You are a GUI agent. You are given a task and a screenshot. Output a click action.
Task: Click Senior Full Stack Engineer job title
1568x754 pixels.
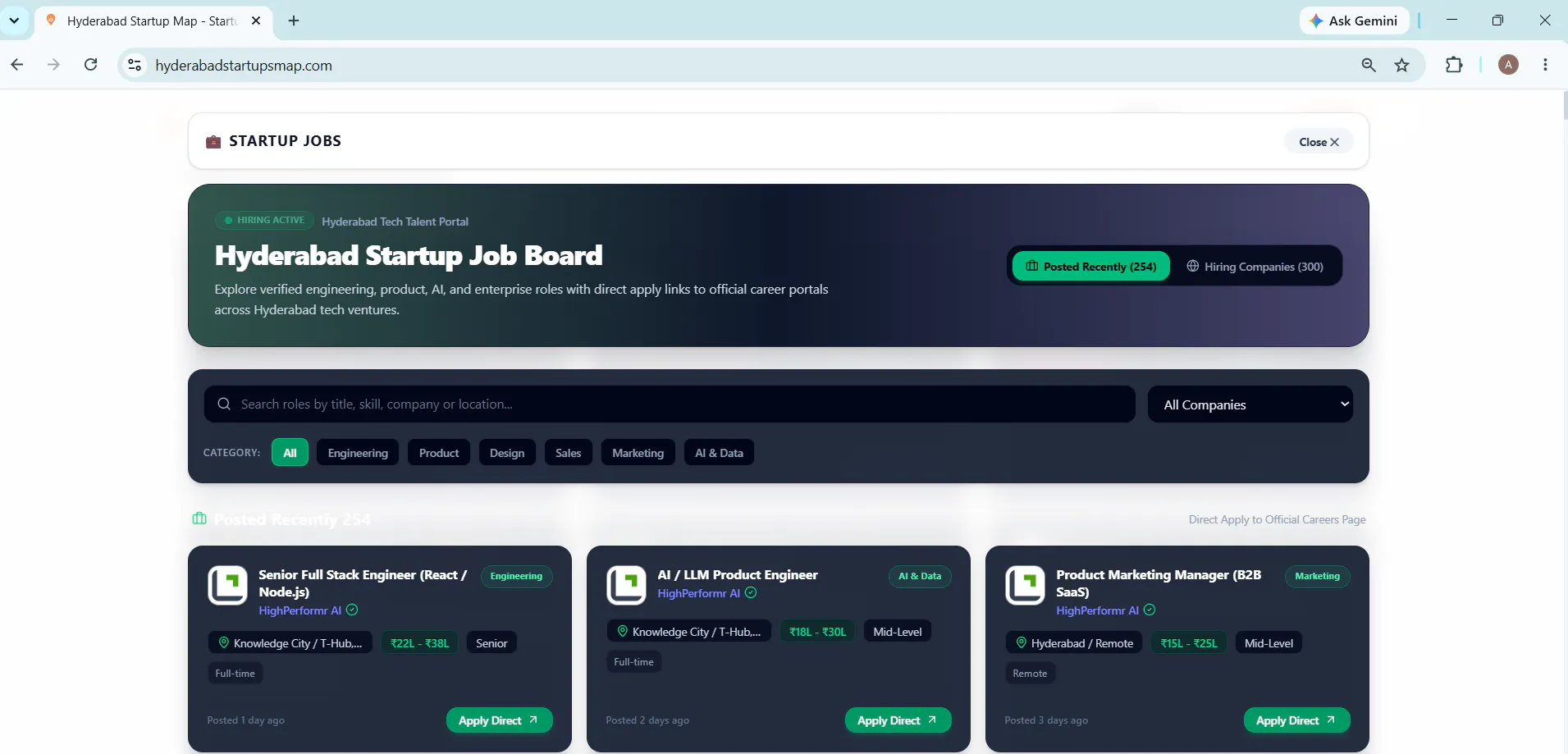point(362,583)
